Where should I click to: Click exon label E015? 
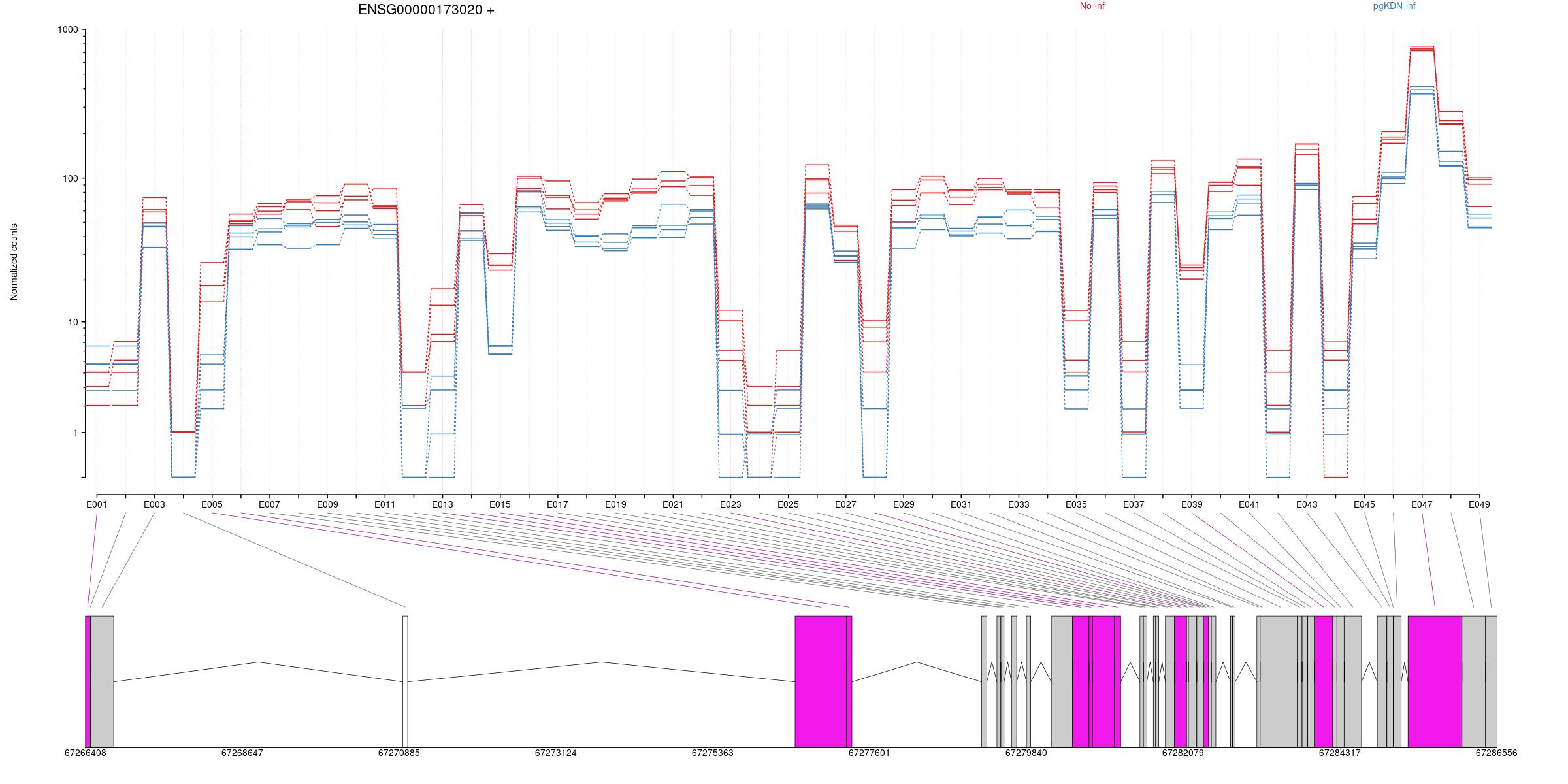(x=500, y=504)
